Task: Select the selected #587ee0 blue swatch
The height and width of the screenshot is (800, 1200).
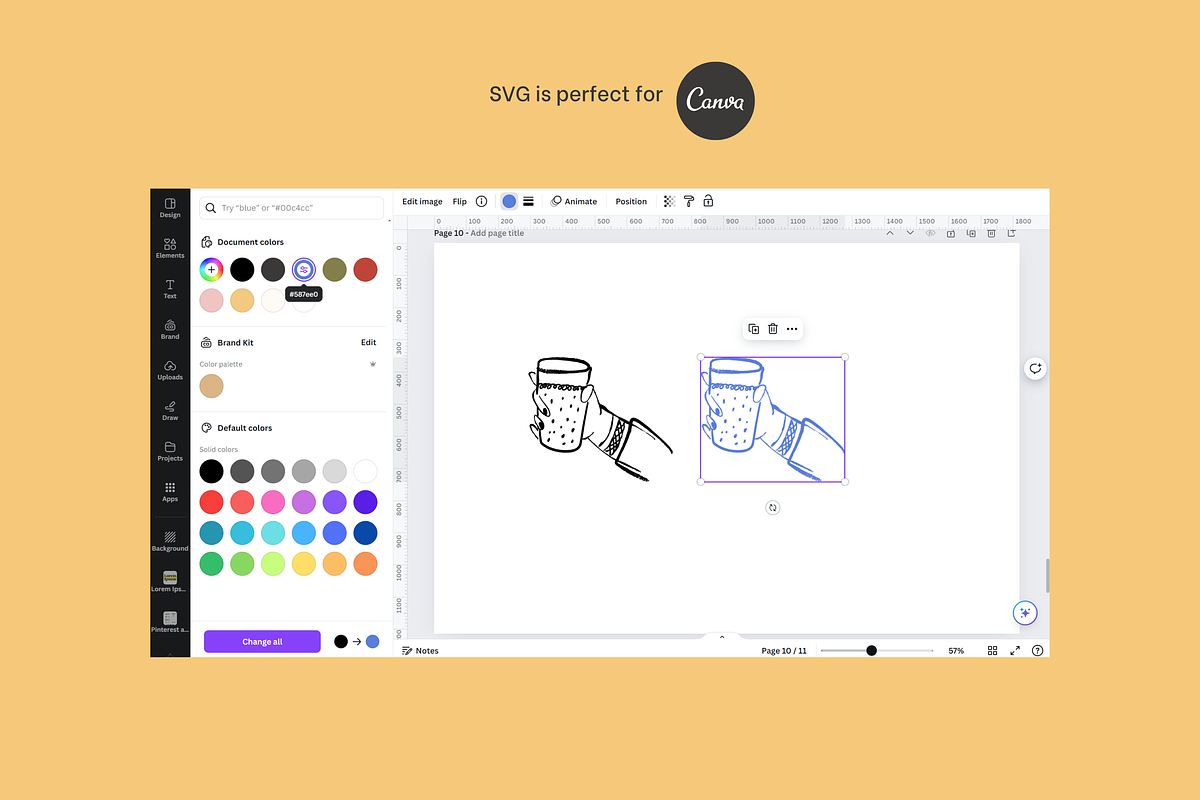Action: (x=303, y=269)
